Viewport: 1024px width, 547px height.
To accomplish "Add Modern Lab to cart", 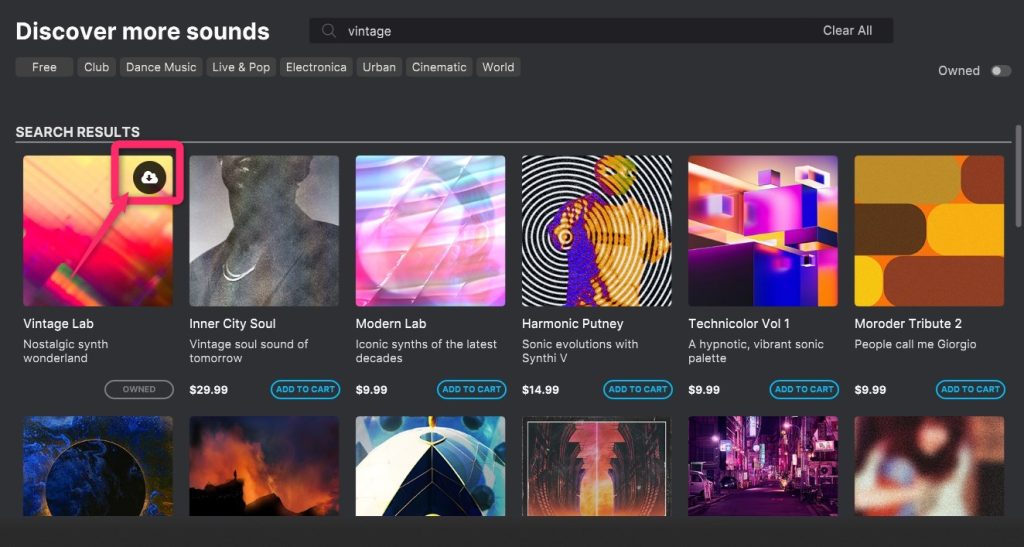I will (471, 389).
